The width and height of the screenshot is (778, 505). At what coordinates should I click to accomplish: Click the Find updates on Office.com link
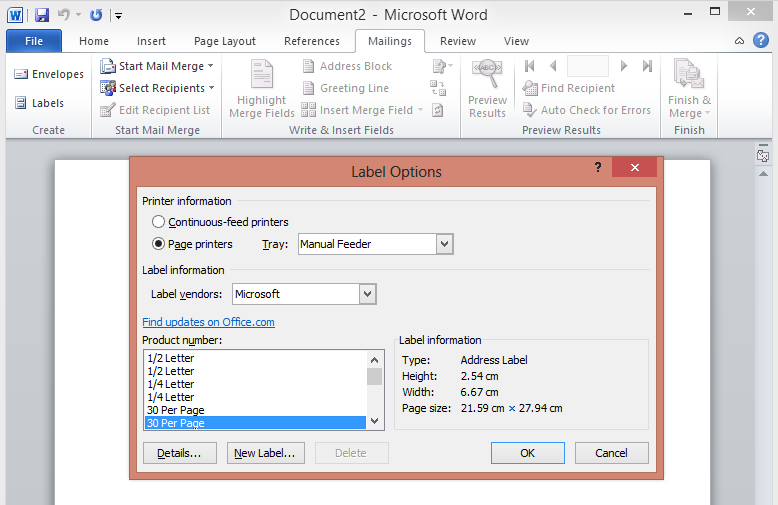tap(208, 322)
